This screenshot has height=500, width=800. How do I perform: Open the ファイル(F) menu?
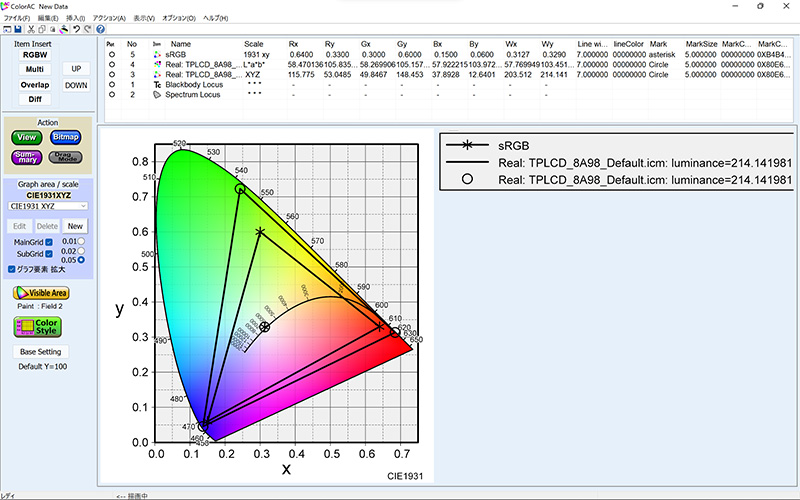[17, 18]
